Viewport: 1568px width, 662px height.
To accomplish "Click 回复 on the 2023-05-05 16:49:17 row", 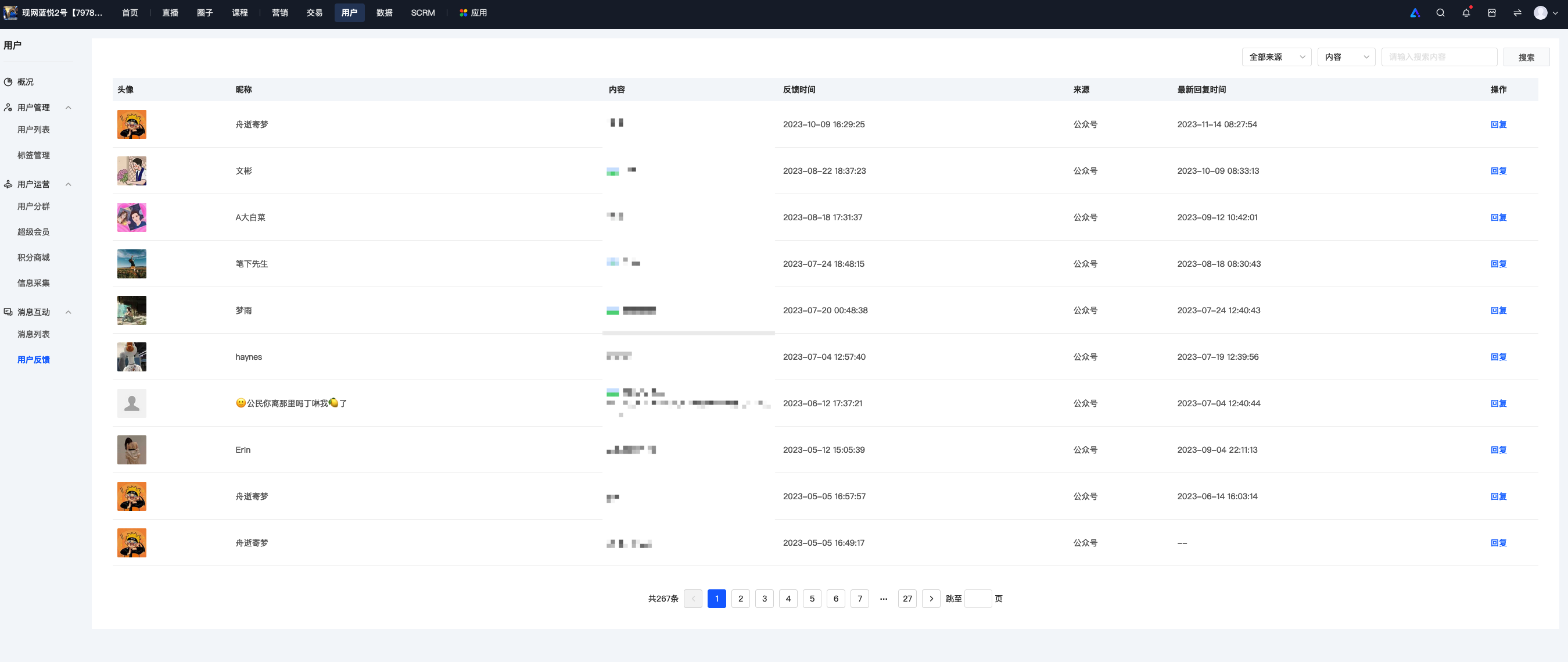I will click(1498, 543).
